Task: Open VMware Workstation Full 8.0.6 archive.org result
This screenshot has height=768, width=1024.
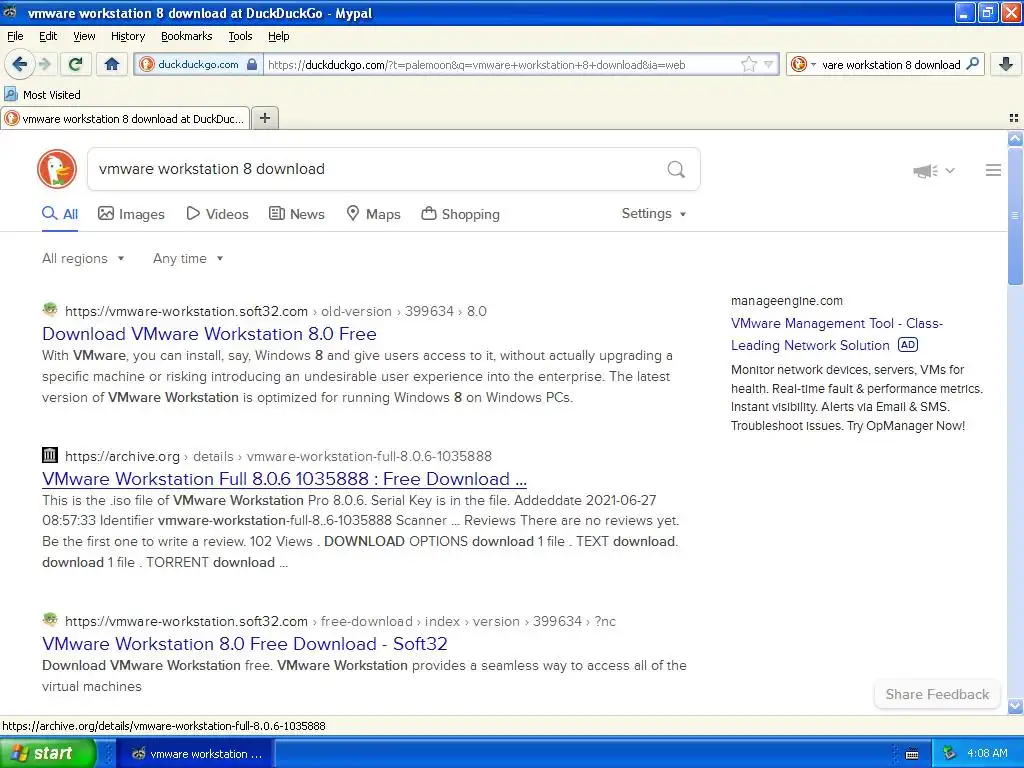Action: 284,479
